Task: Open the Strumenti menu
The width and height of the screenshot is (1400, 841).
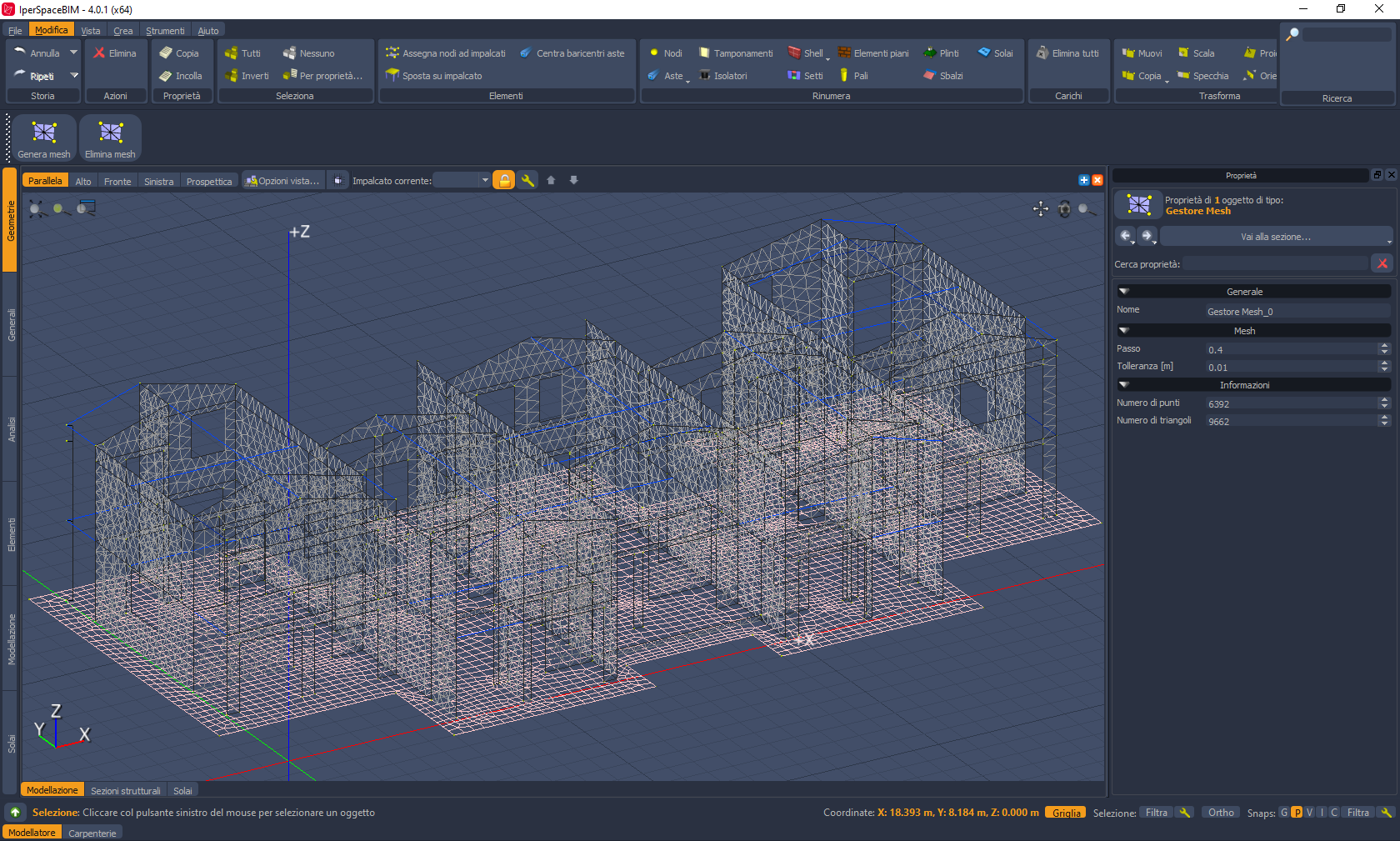Action: pos(165,31)
